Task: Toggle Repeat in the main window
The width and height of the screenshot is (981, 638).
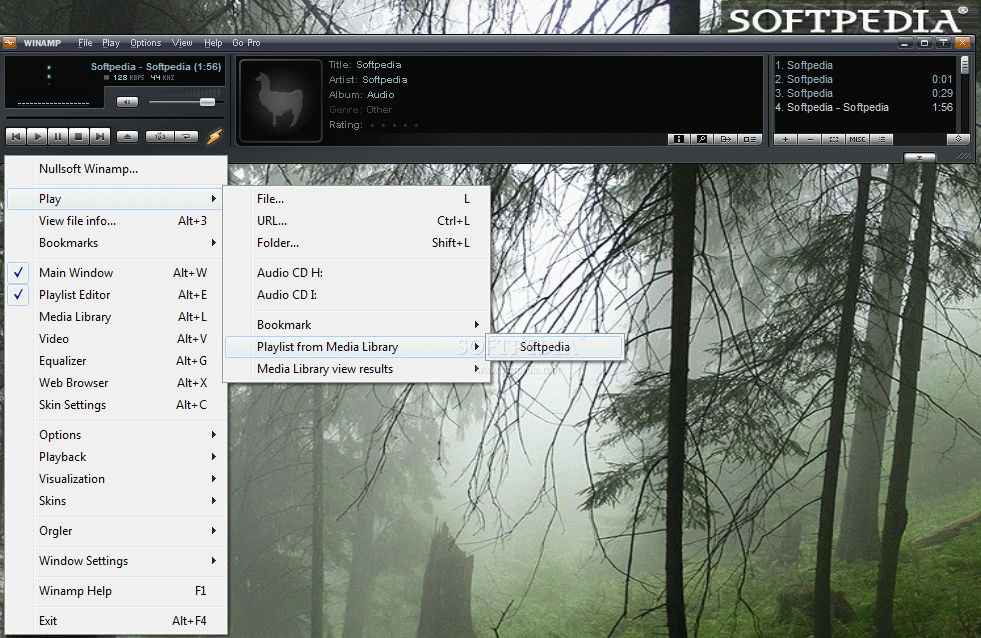Action: [186, 136]
